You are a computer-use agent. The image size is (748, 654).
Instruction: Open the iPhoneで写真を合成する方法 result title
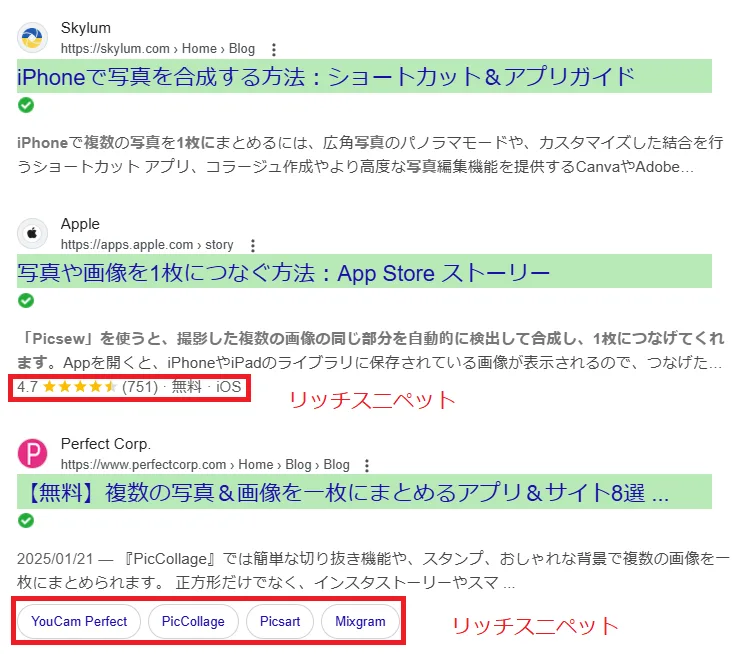pyautogui.click(x=326, y=77)
